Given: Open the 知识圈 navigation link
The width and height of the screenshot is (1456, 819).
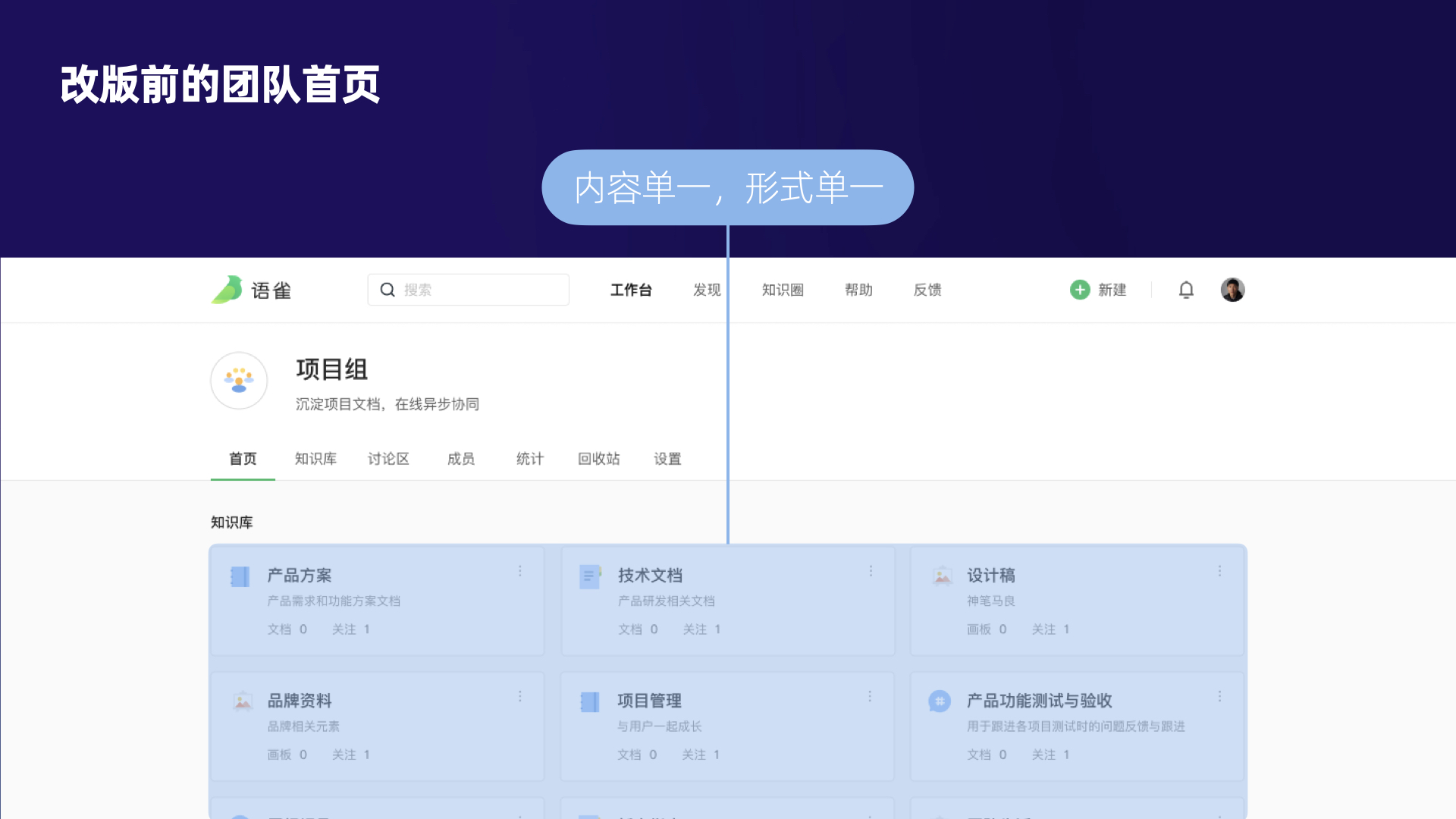Looking at the screenshot, I should point(783,290).
